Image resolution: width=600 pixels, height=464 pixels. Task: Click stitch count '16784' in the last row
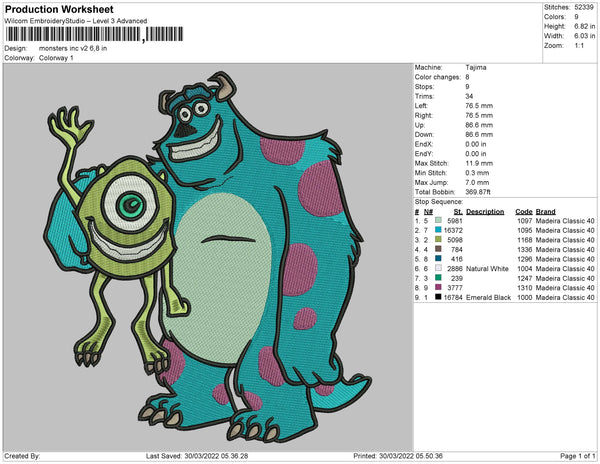pyautogui.click(x=453, y=297)
